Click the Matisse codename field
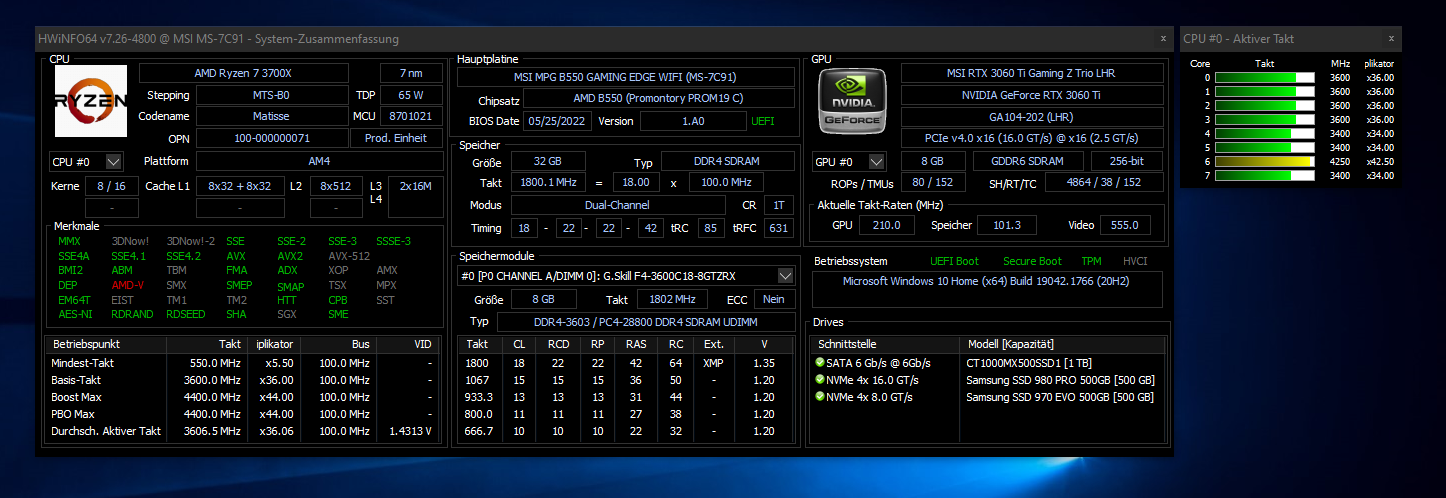This screenshot has width=1446, height=498. [269, 116]
